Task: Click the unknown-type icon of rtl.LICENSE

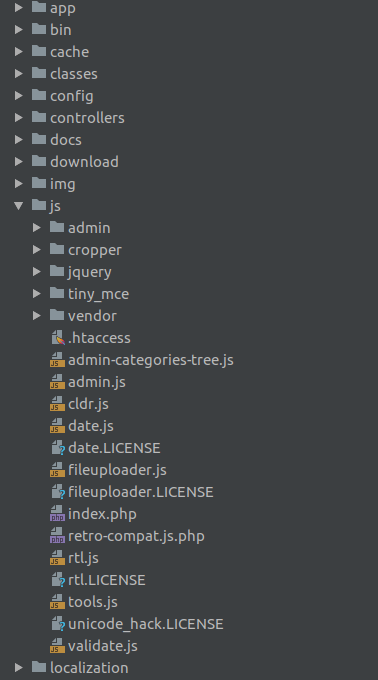Action: coord(58,580)
